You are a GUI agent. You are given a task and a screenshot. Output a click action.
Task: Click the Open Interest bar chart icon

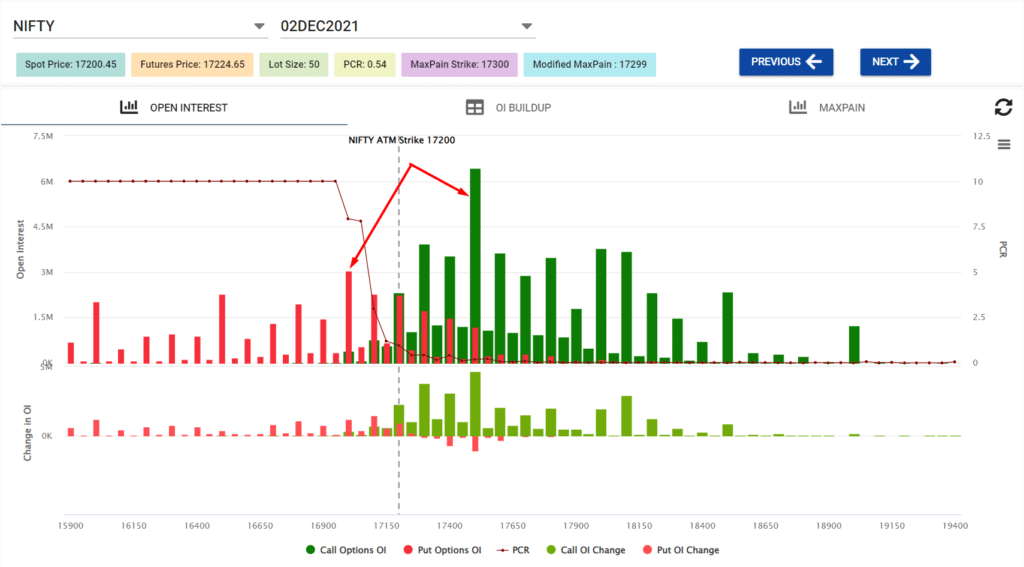(129, 106)
